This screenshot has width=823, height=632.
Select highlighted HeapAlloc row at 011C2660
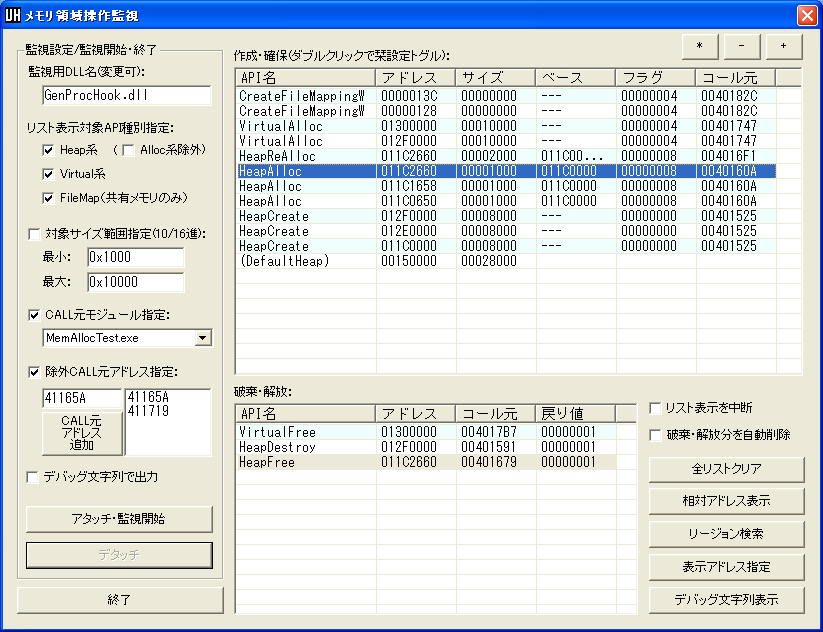click(506, 171)
